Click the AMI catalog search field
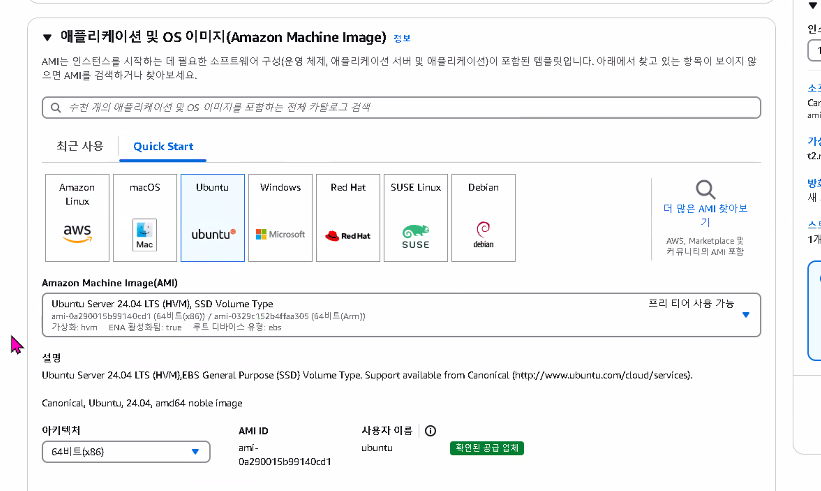The image size is (821, 491). pyautogui.click(x=401, y=107)
